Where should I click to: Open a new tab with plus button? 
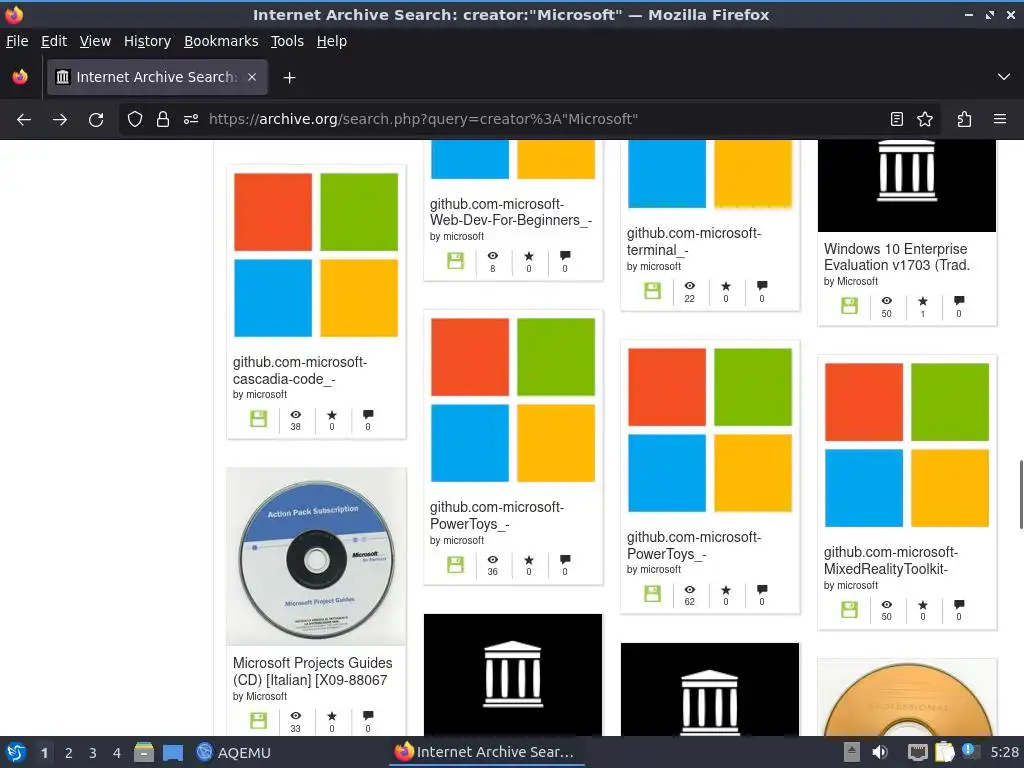click(289, 78)
